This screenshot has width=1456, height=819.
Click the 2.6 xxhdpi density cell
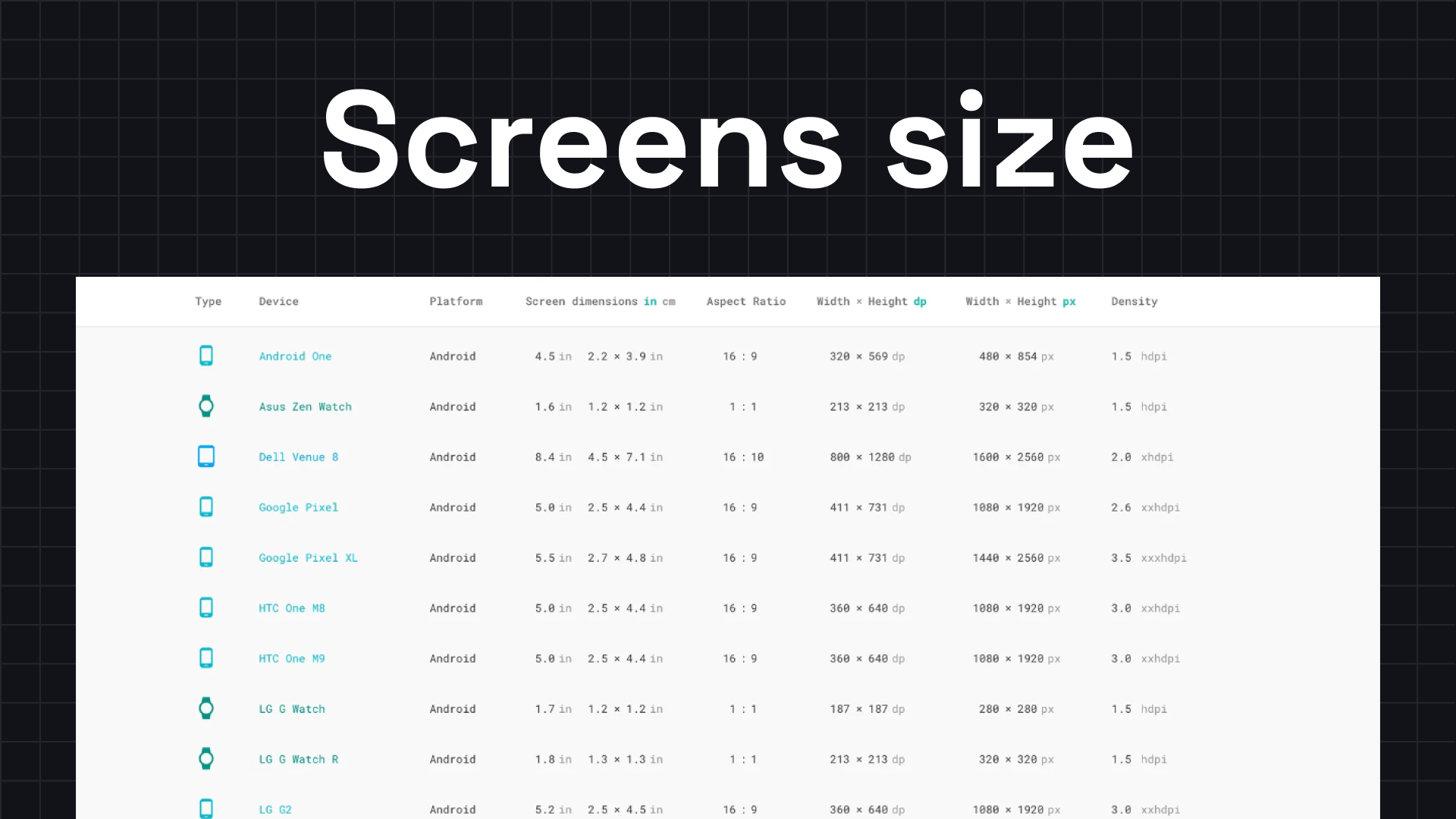(x=1145, y=508)
